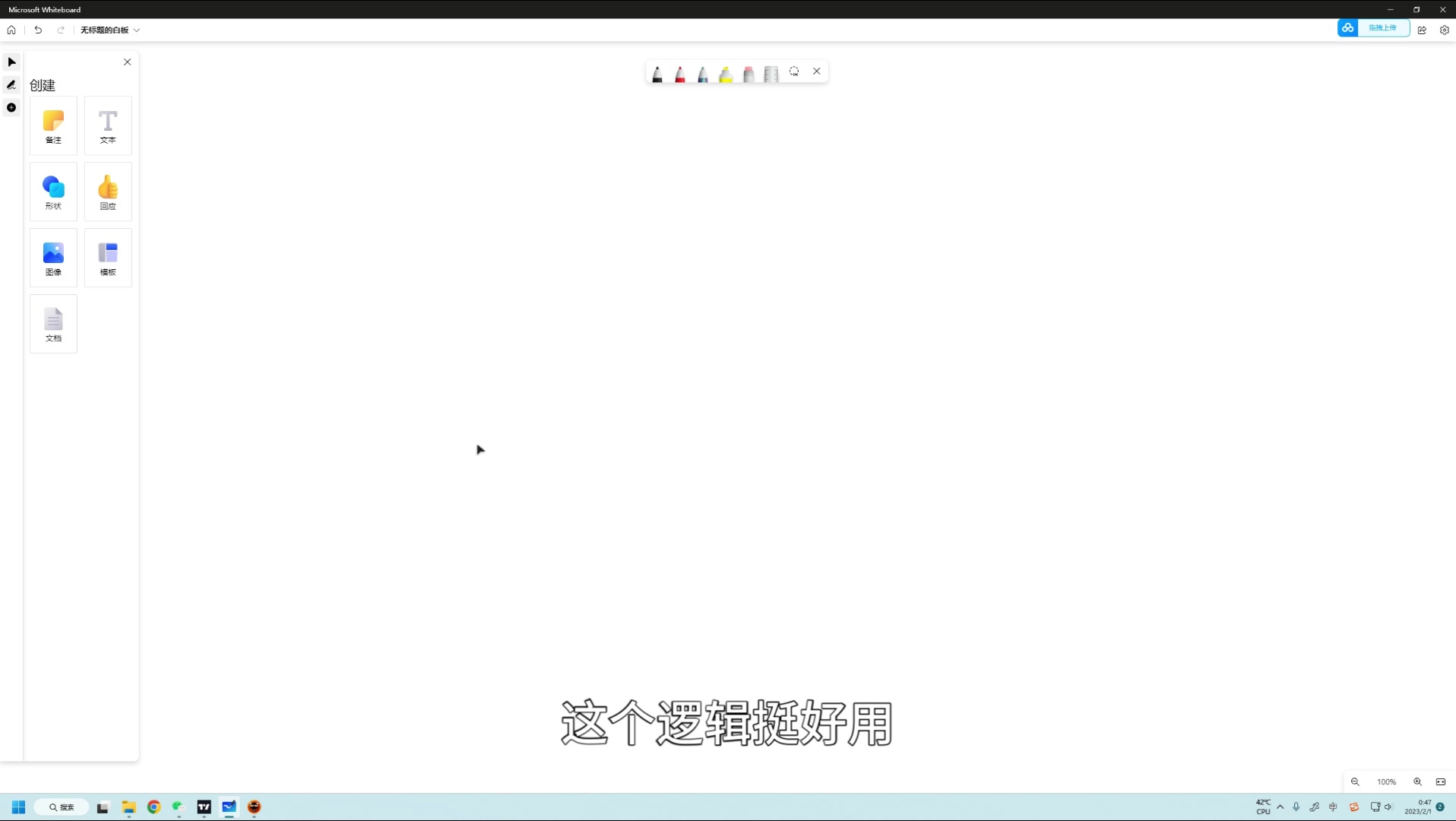This screenshot has width=1456, height=821.
Task: Fit the canvas to screen
Action: click(x=1441, y=782)
